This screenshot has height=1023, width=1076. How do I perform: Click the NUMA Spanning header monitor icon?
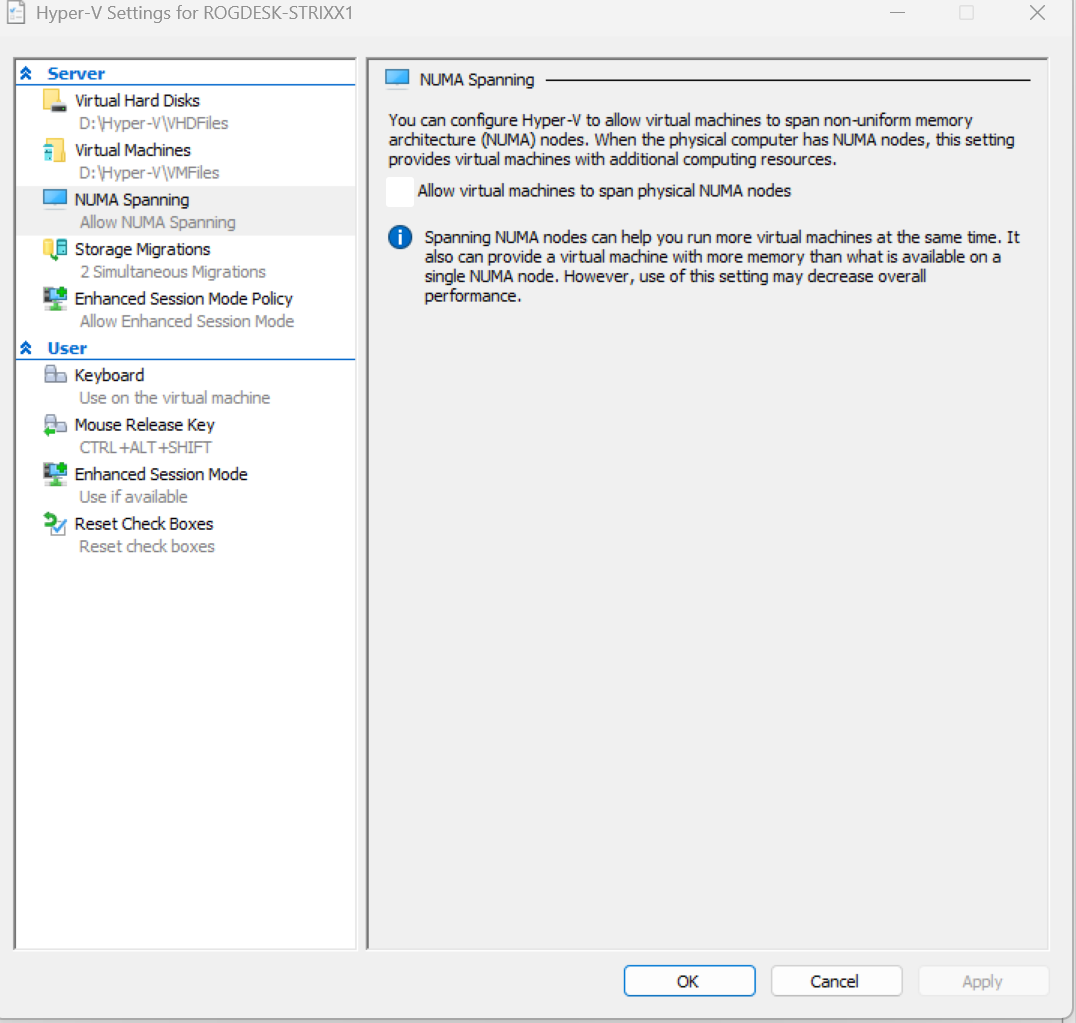pyautogui.click(x=397, y=79)
